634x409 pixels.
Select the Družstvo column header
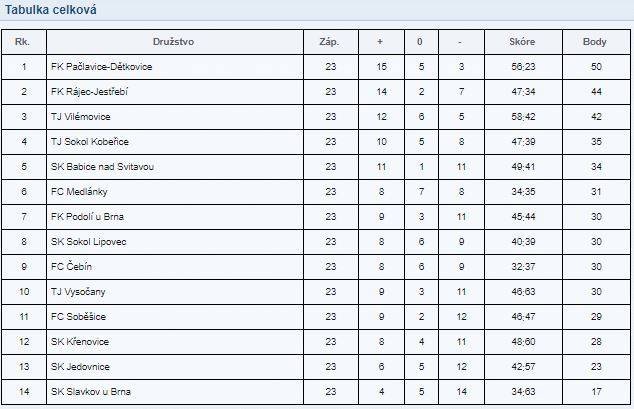(173, 42)
